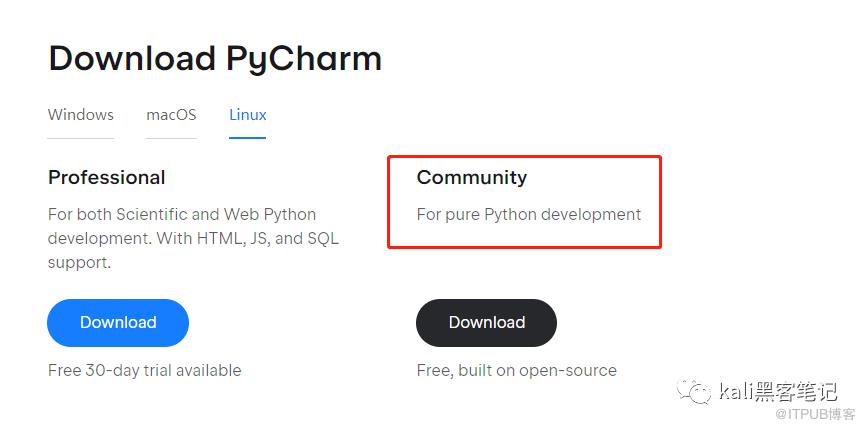Screen dimensions: 865x429
Task: Click the kali黑客笔记 watermark text
Action: click(777, 391)
